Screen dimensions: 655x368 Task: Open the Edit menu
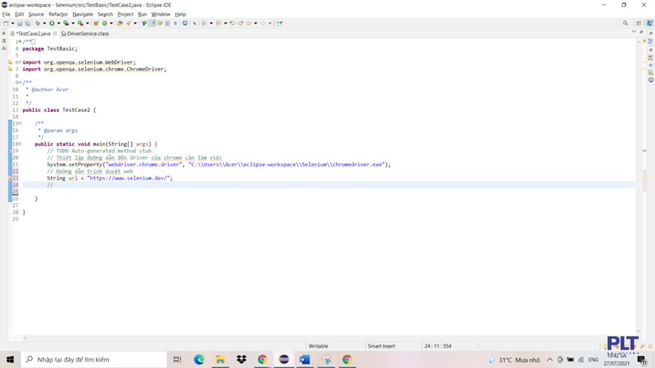tap(19, 14)
